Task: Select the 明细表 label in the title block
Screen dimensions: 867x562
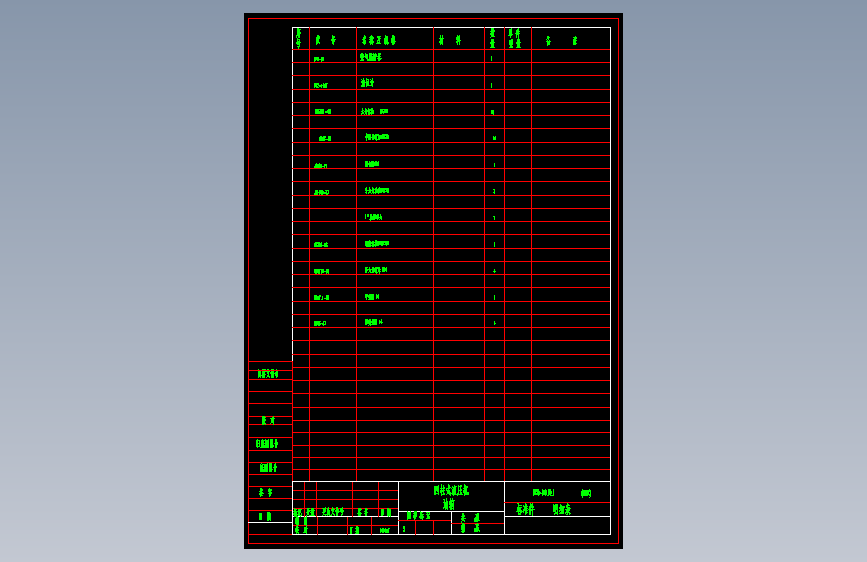Action: pos(562,509)
